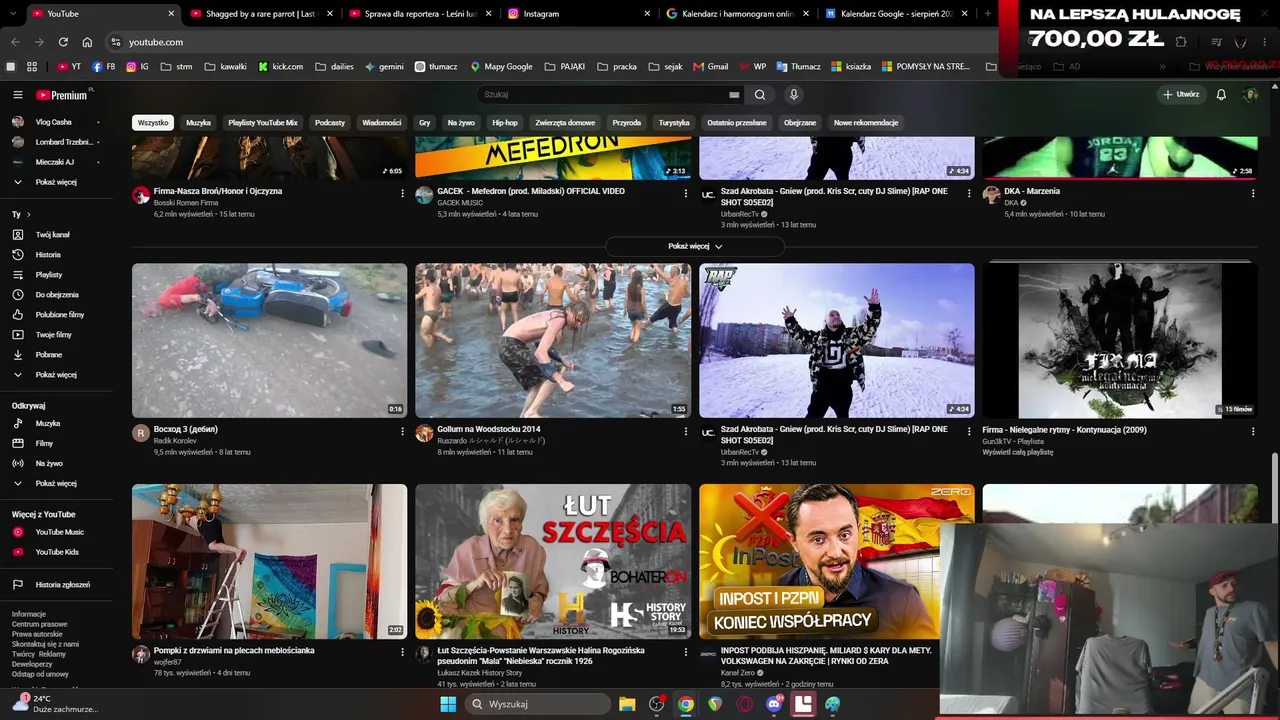Open the Pompki z drzwiami video title

(234, 651)
